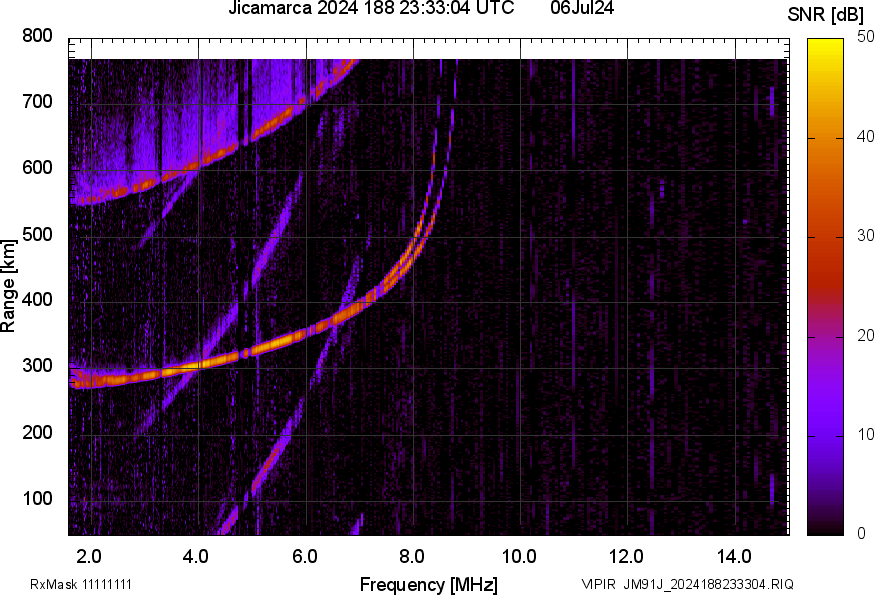Click the colorbar tick label "10"
Screen dimensions: 874x595
865,435
